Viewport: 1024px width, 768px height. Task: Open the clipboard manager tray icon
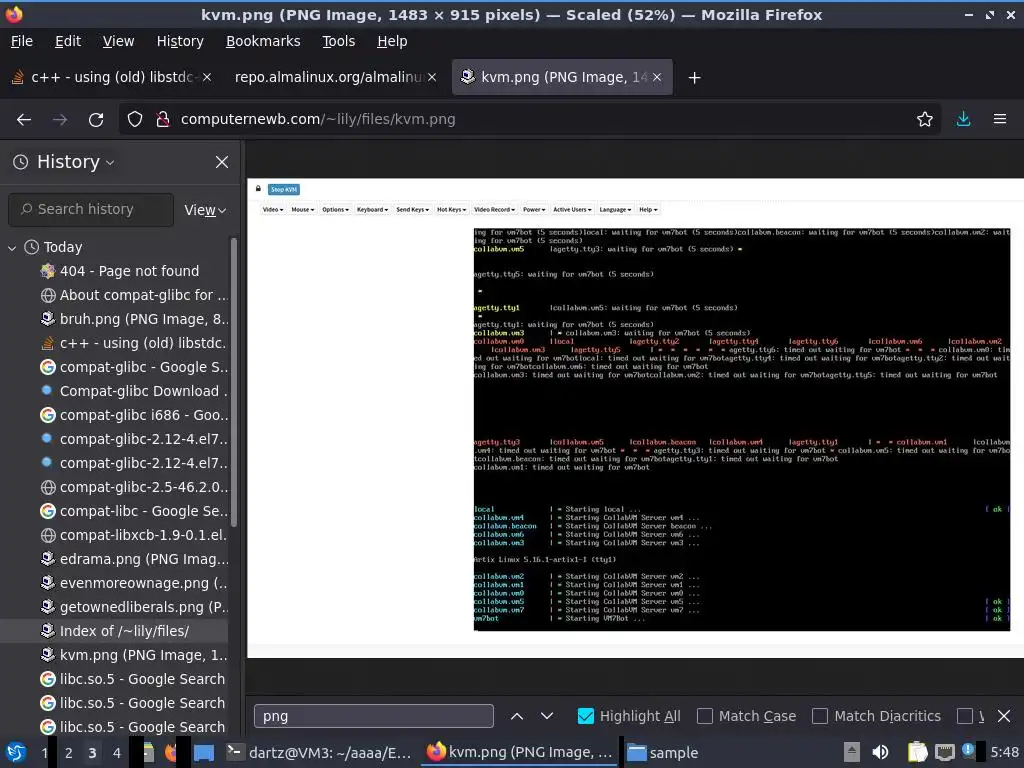918,752
